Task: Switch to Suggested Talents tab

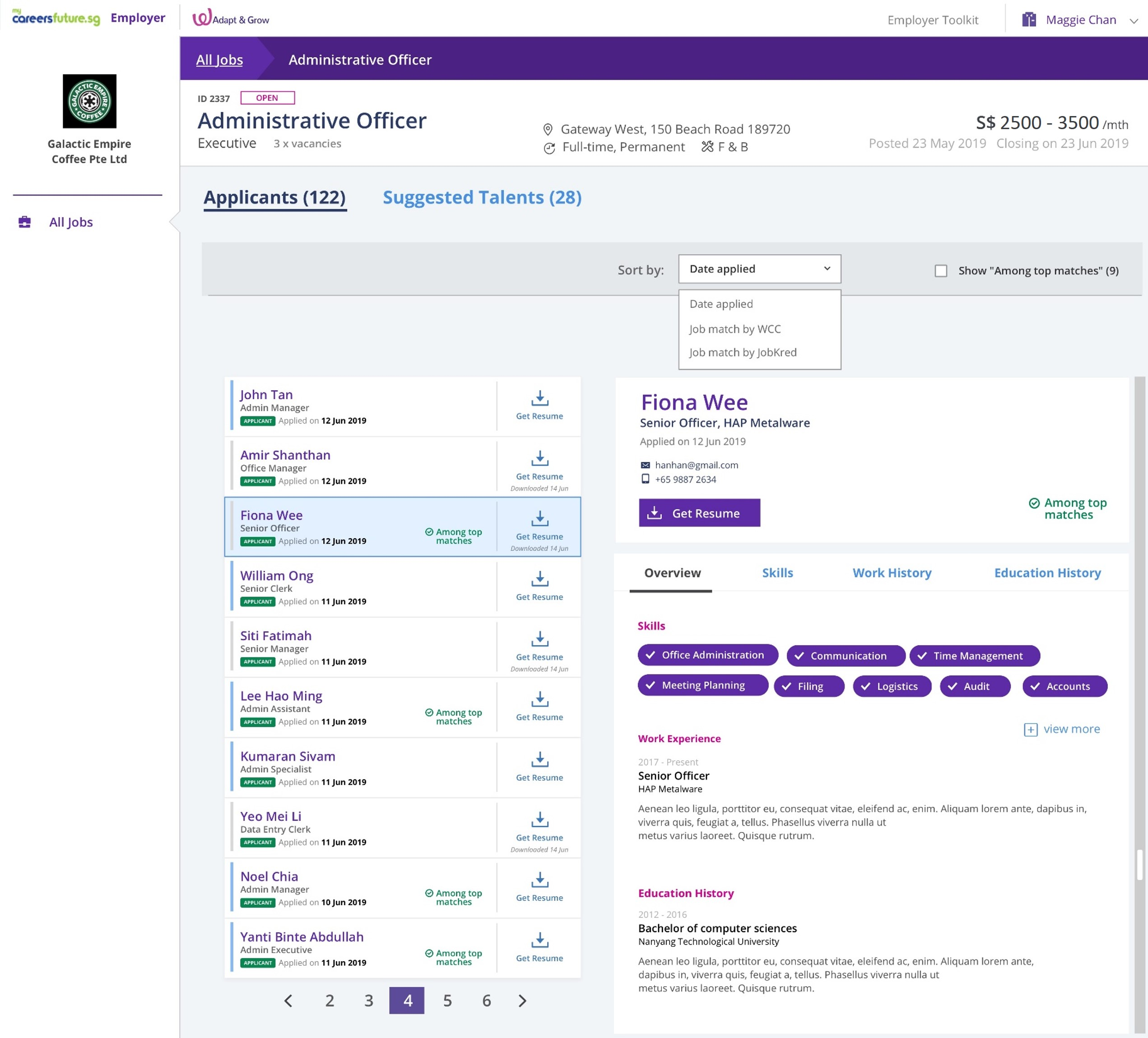Action: pyautogui.click(x=482, y=198)
